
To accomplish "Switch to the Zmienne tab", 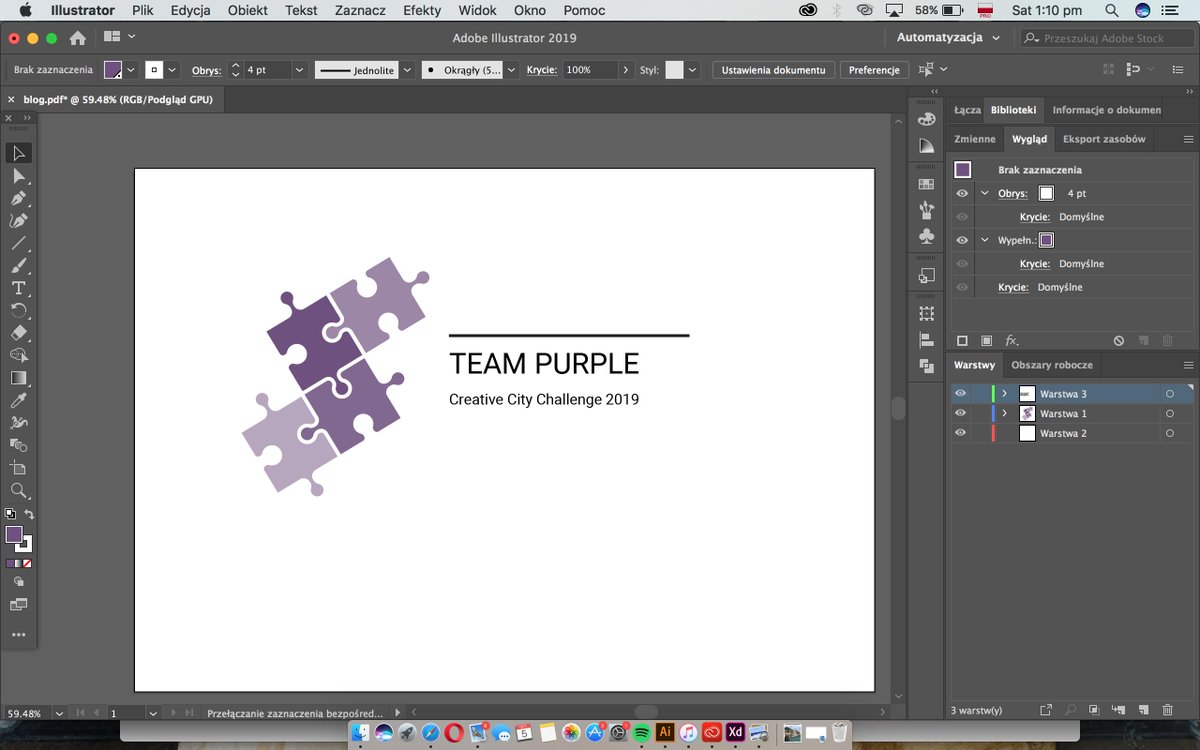I will [x=974, y=139].
